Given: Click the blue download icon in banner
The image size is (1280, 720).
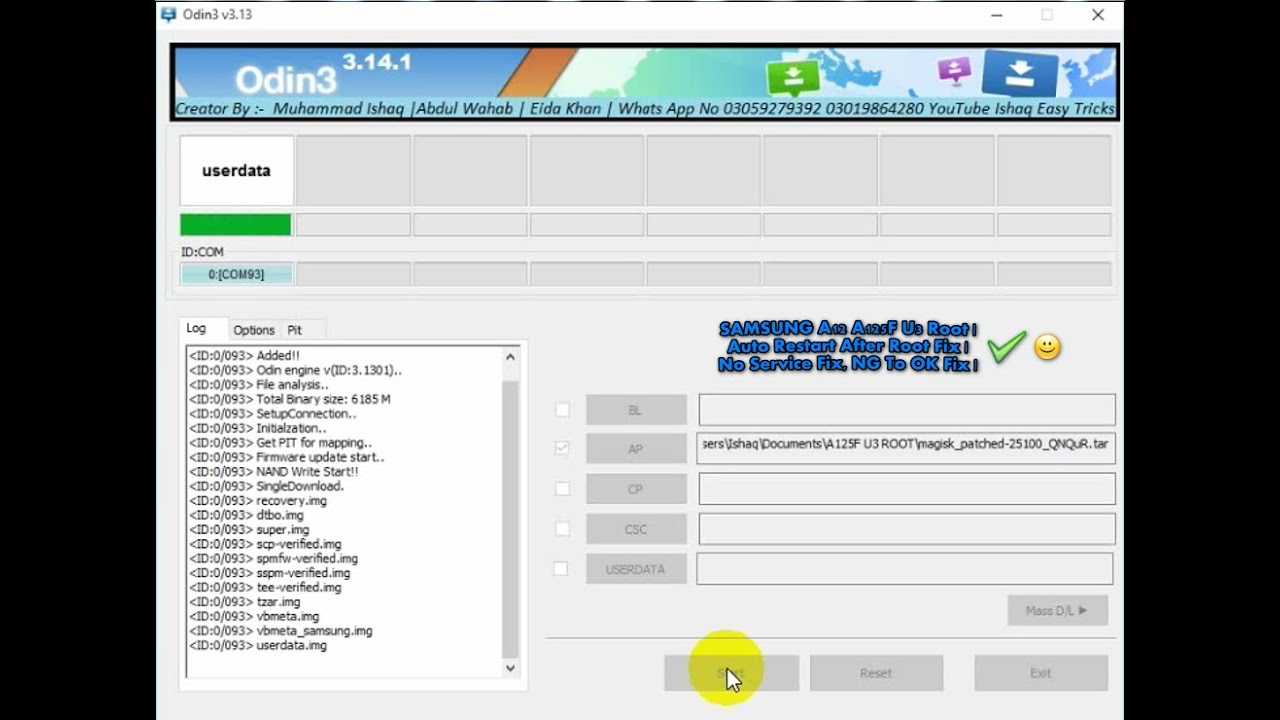Looking at the screenshot, I should pyautogui.click(x=1019, y=73).
